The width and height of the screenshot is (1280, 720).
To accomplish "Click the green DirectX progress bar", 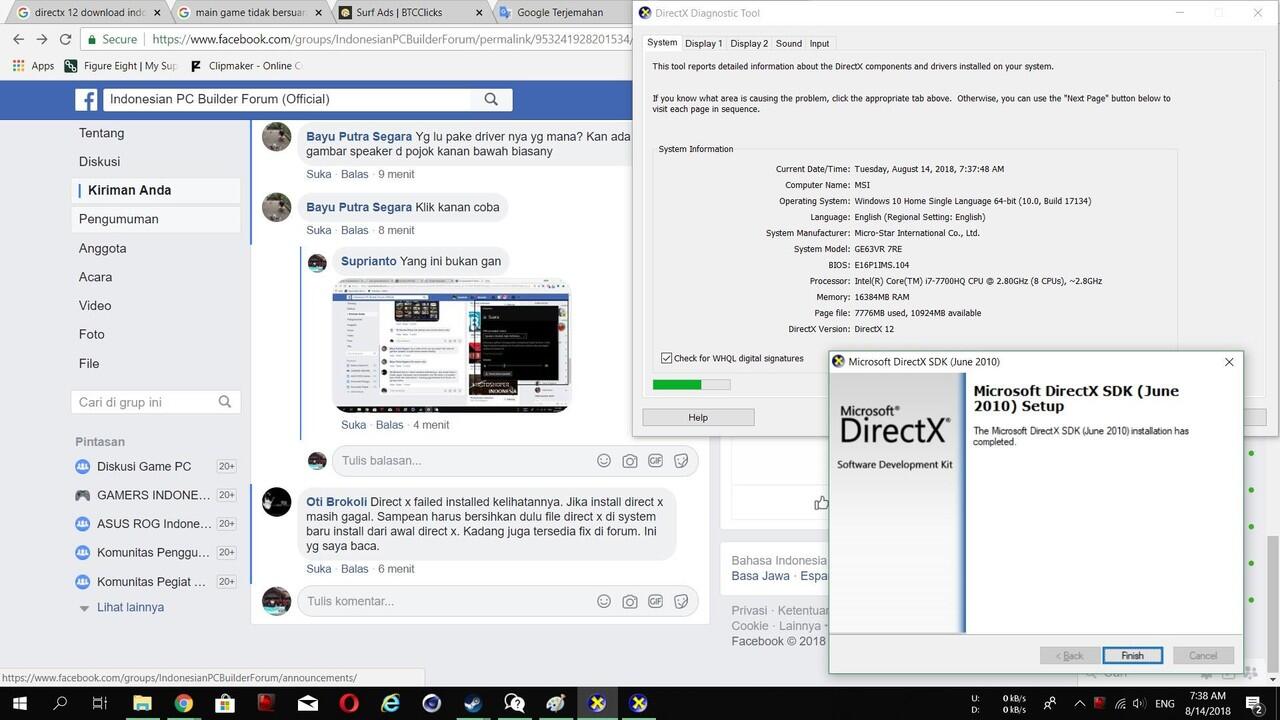I will click(x=677, y=384).
